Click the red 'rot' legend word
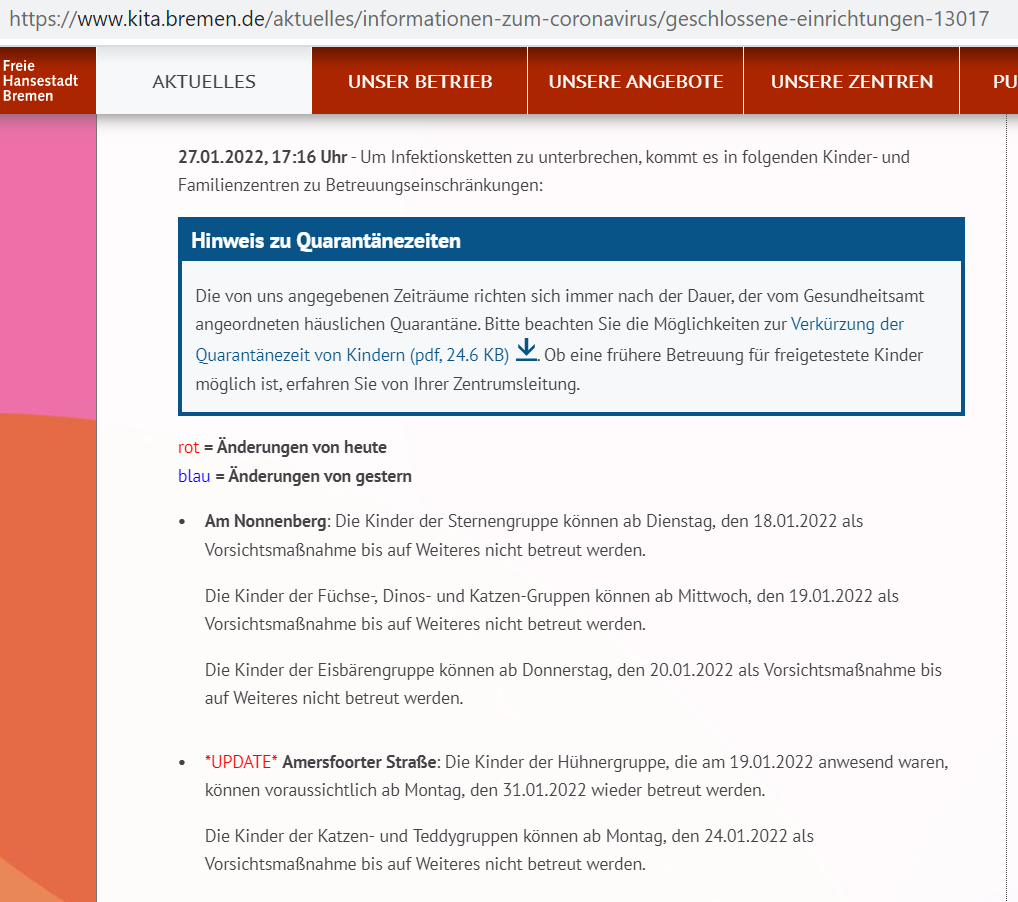 188,447
